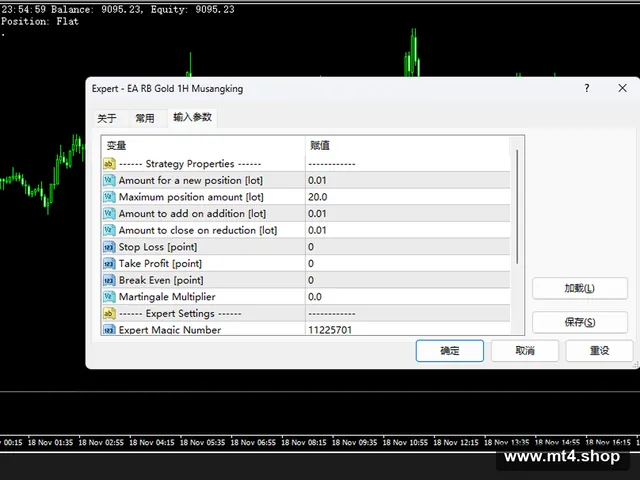Click the 'Expert Magic Number' label
The width and height of the screenshot is (640, 480).
[170, 329]
